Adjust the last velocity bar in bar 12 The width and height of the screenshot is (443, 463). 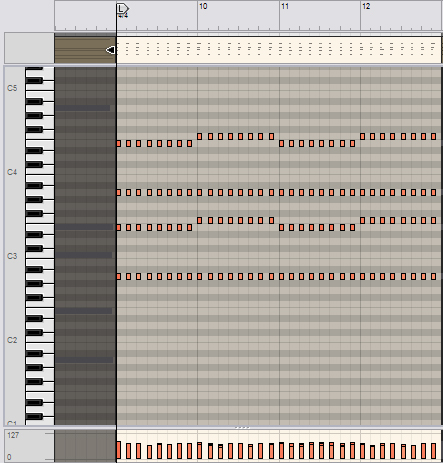pos(433,451)
